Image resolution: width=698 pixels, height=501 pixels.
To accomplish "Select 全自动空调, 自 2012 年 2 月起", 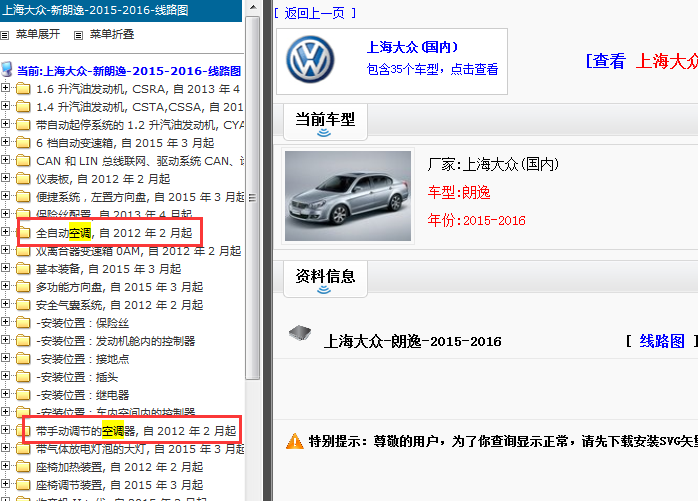I will [114, 233].
